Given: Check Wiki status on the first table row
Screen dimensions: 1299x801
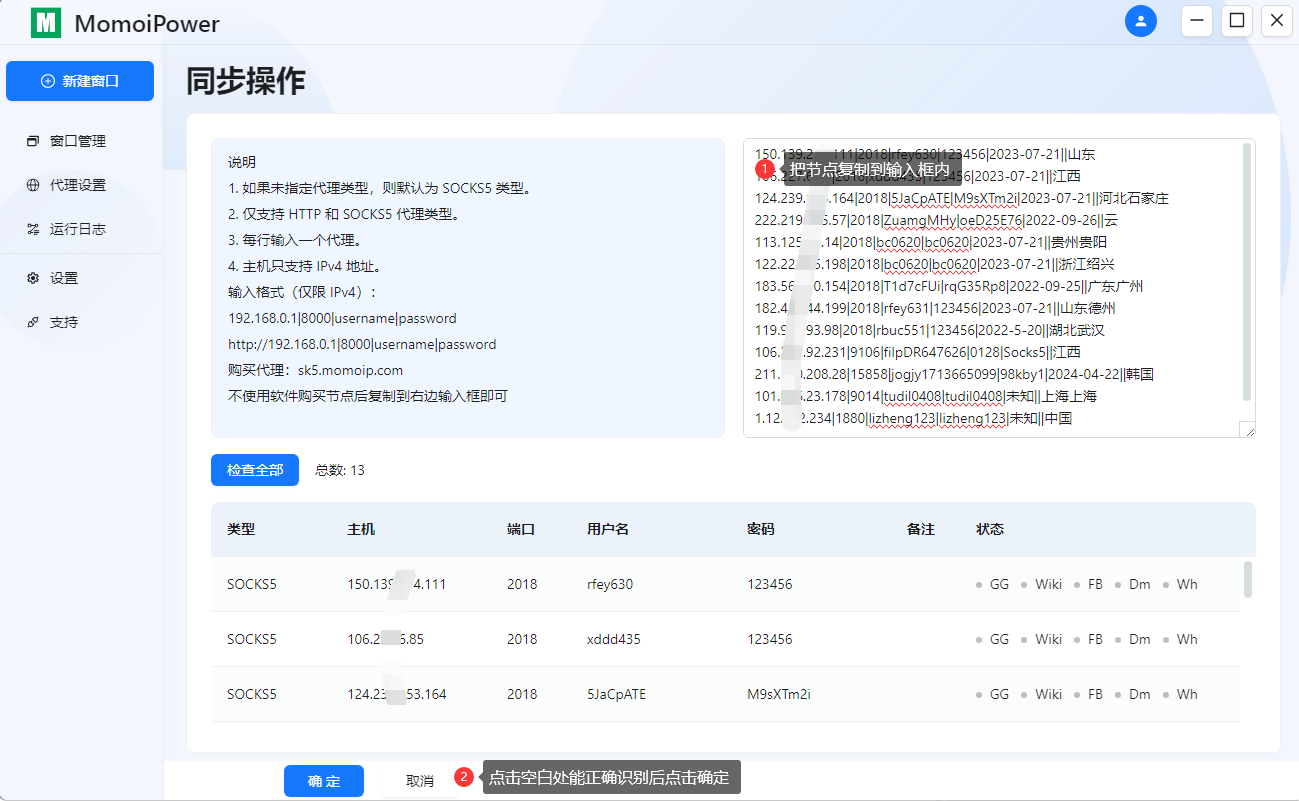Looking at the screenshot, I should [1048, 583].
